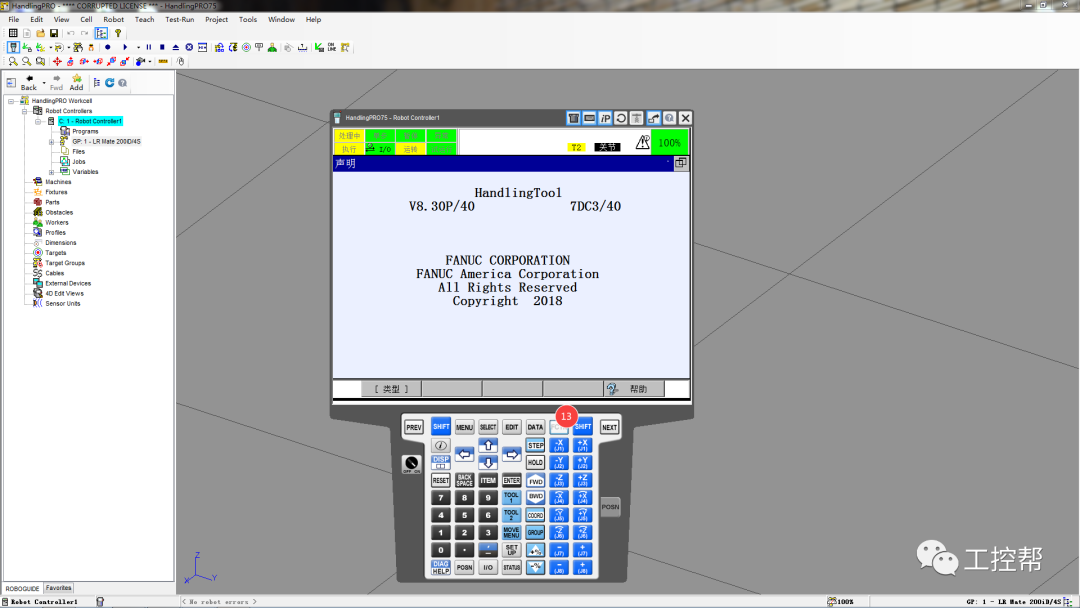The width and height of the screenshot is (1080, 608).
Task: Click the Back navigation button in browser
Action: click(x=29, y=83)
